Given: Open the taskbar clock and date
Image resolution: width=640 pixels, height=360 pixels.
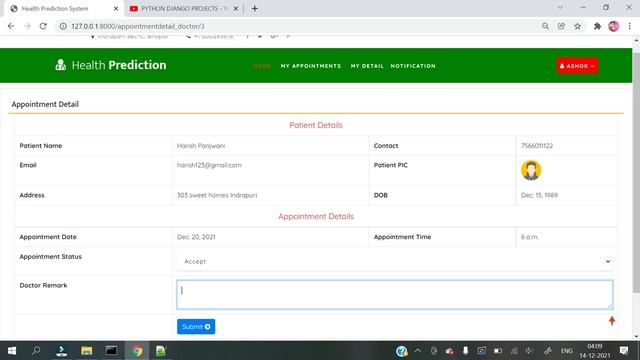Looking at the screenshot, I should [595, 351].
